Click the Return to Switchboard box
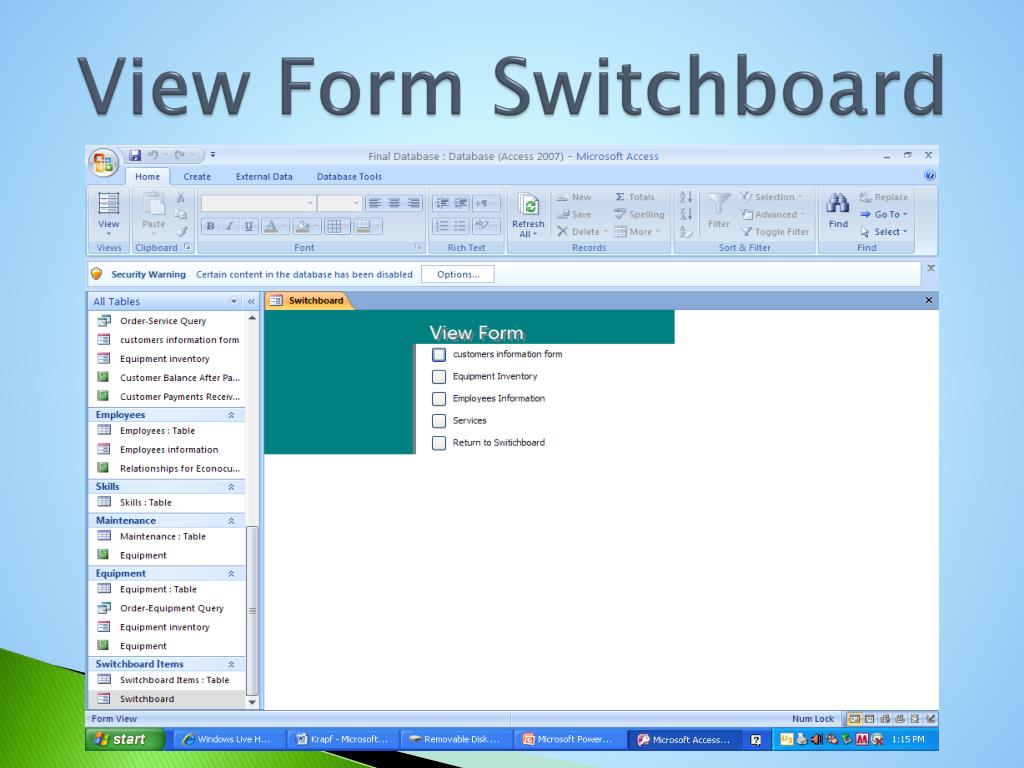This screenshot has width=1024, height=768. click(x=439, y=443)
